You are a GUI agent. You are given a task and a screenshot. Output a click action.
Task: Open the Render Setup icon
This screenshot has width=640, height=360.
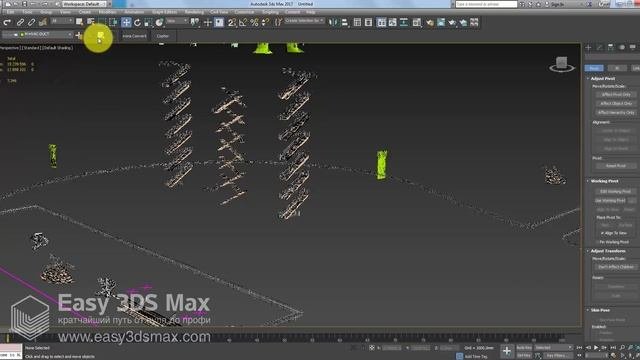tap(430, 22)
